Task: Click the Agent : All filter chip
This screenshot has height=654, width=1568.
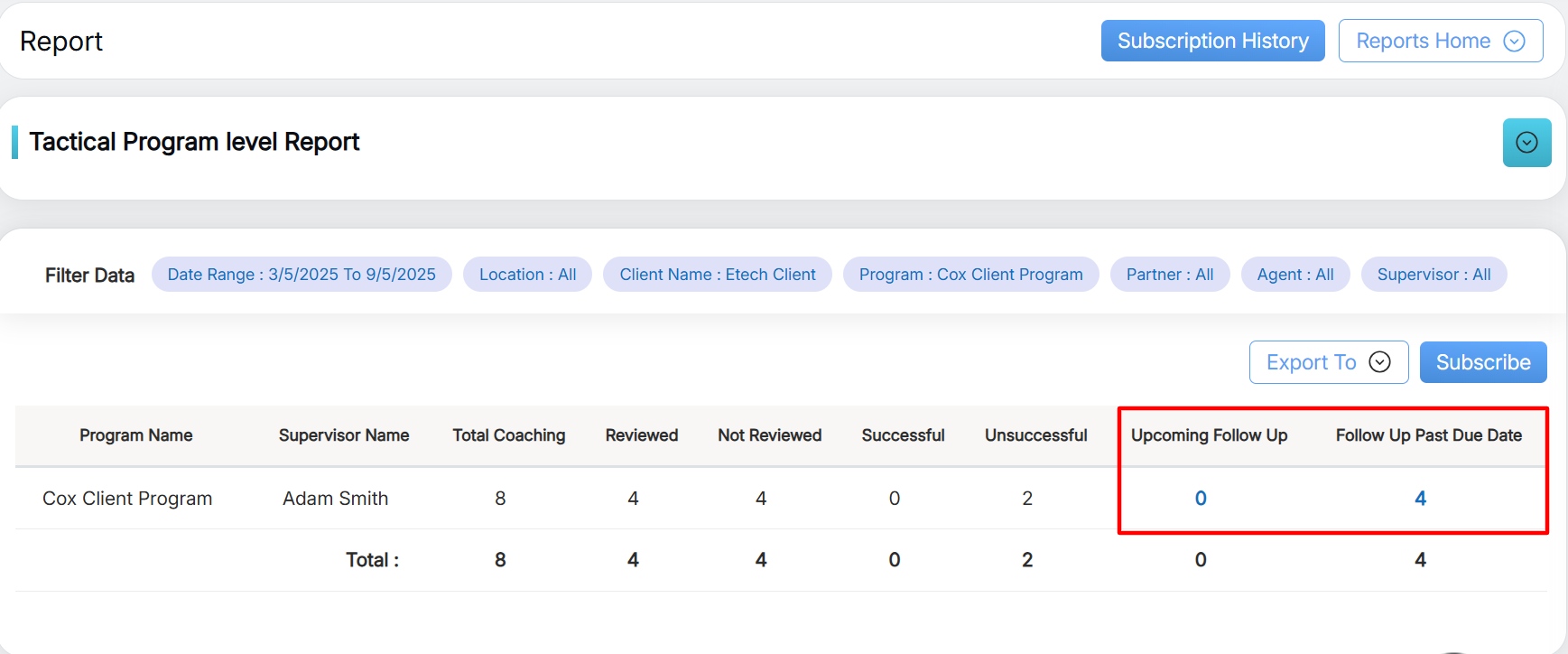Action: pyautogui.click(x=1294, y=275)
